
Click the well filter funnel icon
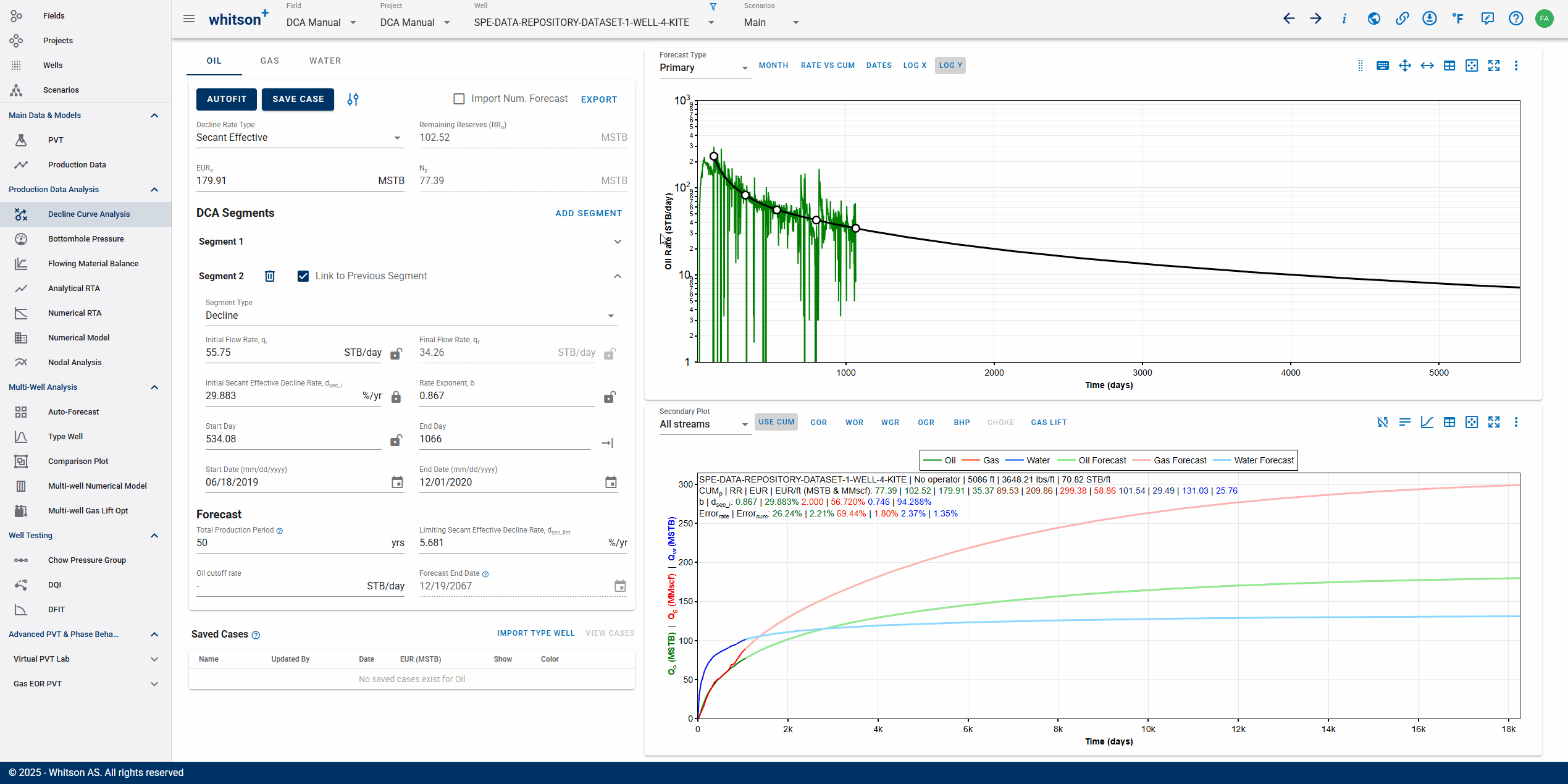[x=713, y=7]
